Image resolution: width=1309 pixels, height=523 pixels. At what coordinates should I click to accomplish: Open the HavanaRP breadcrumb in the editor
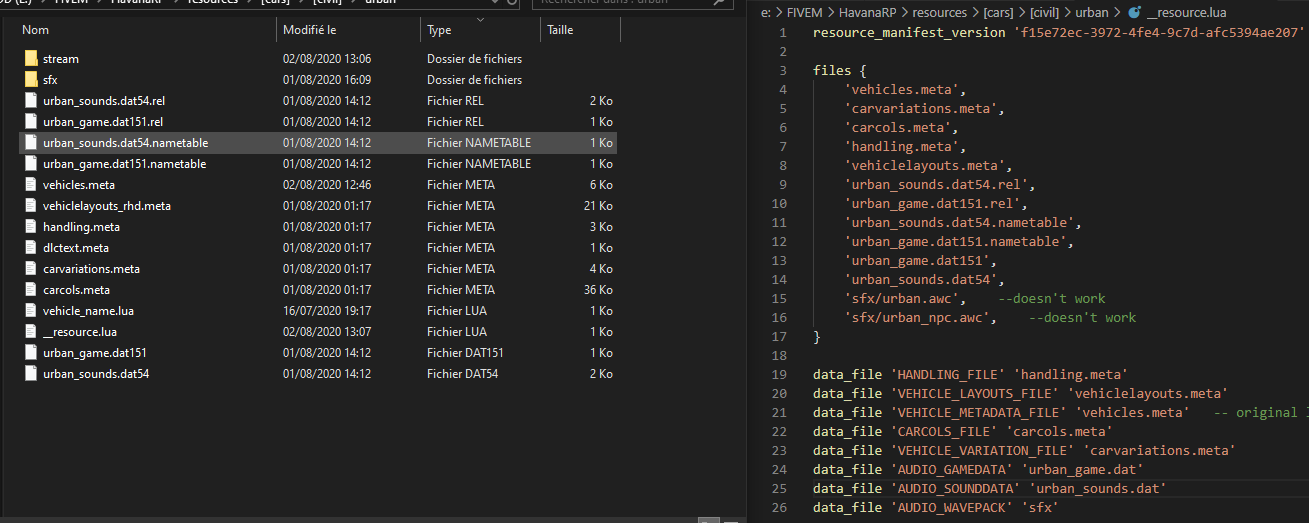pos(870,13)
